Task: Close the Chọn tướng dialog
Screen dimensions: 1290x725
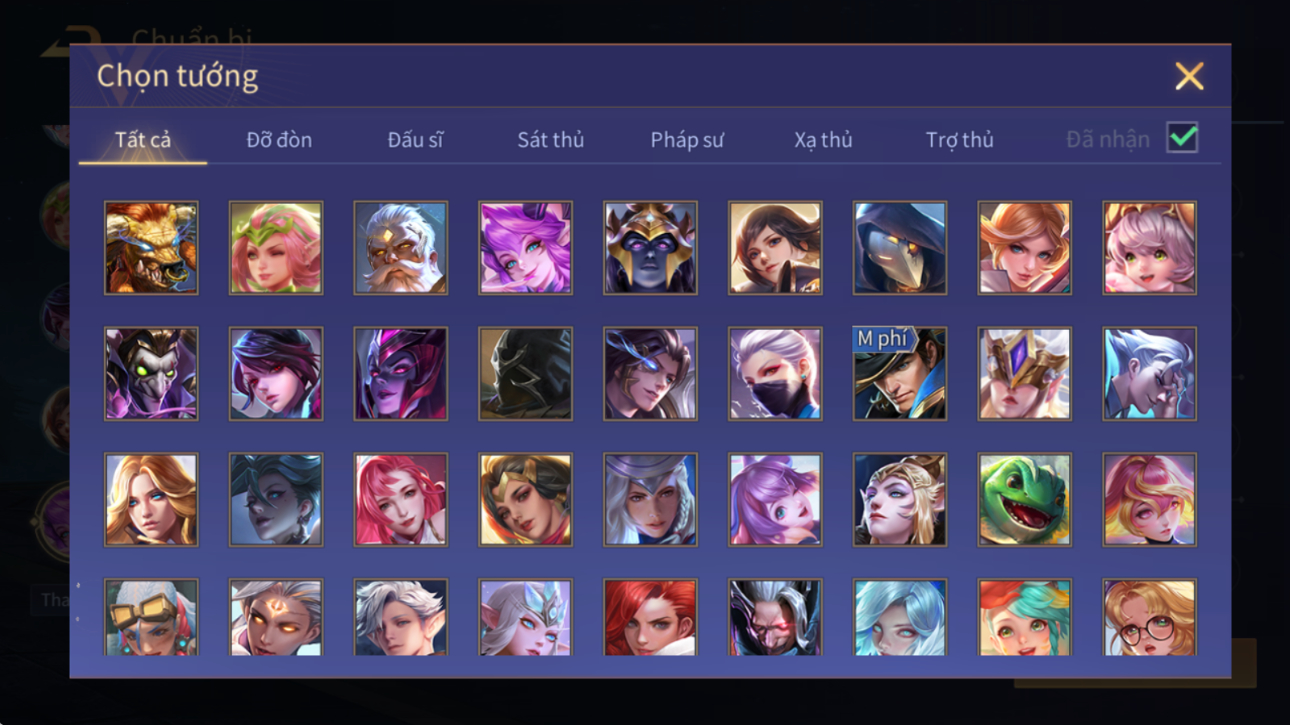Action: (x=1189, y=76)
